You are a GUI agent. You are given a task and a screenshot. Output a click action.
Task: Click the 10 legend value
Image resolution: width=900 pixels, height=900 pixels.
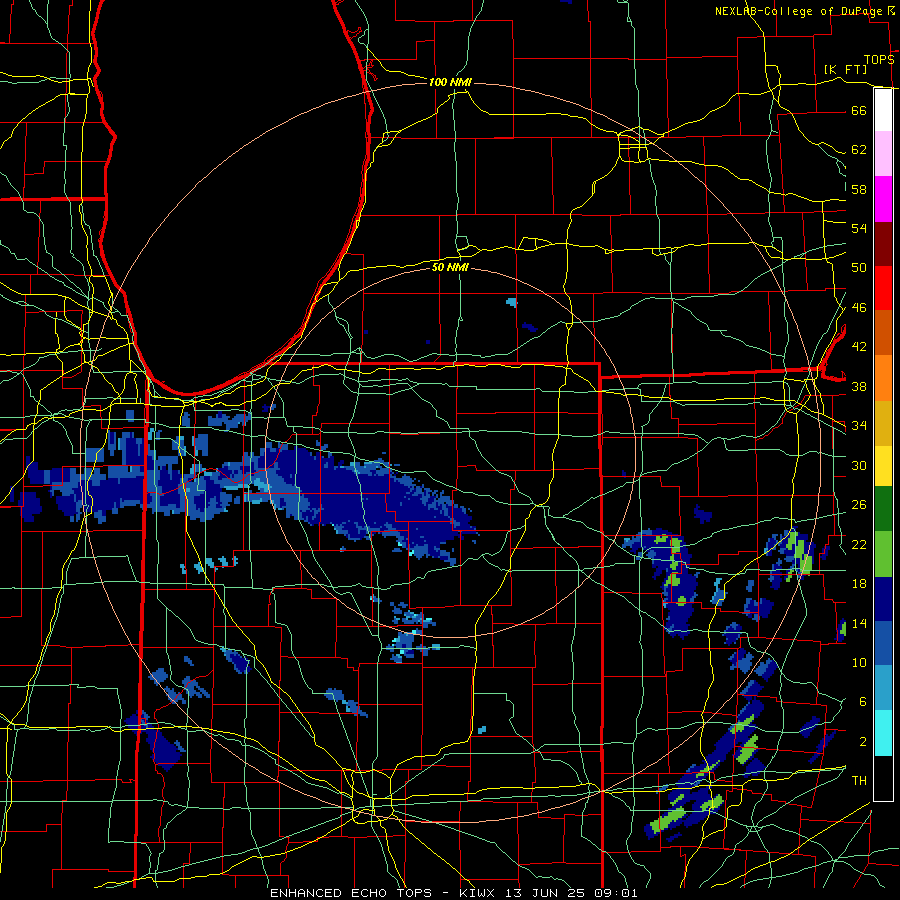click(x=859, y=662)
